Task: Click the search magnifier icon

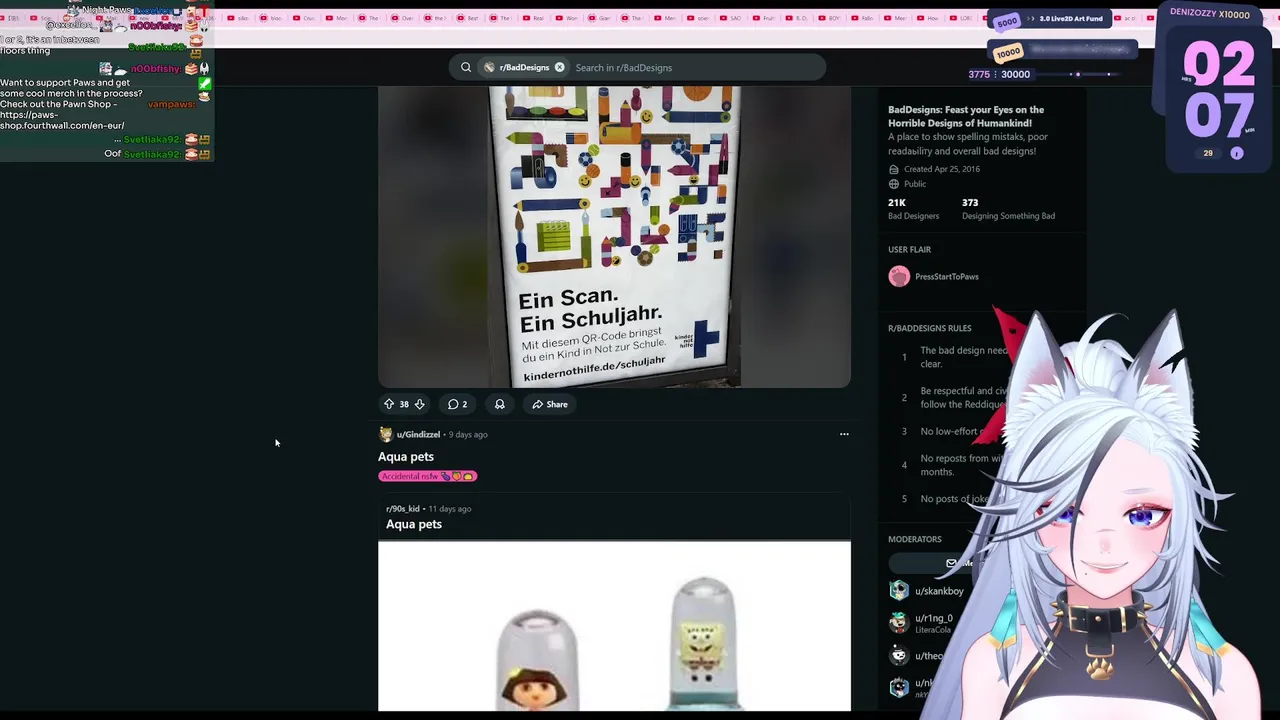Action: click(466, 67)
